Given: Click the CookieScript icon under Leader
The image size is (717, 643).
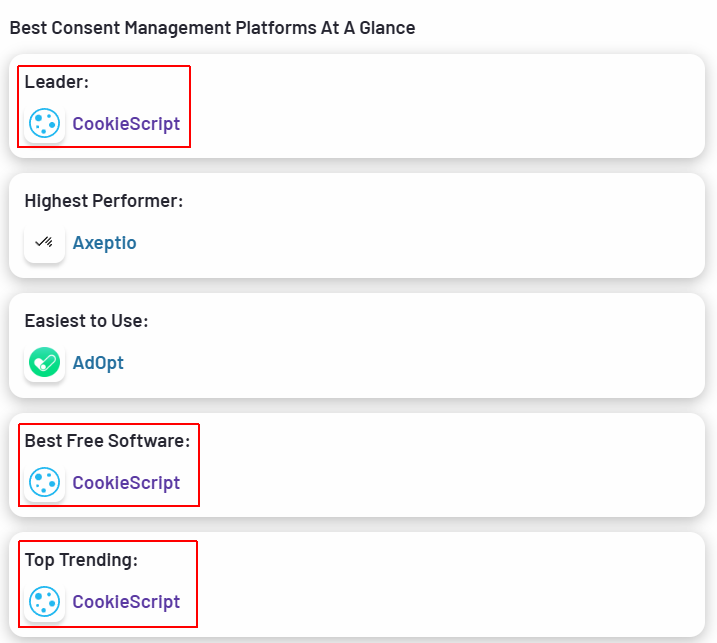Looking at the screenshot, I should pos(45,124).
